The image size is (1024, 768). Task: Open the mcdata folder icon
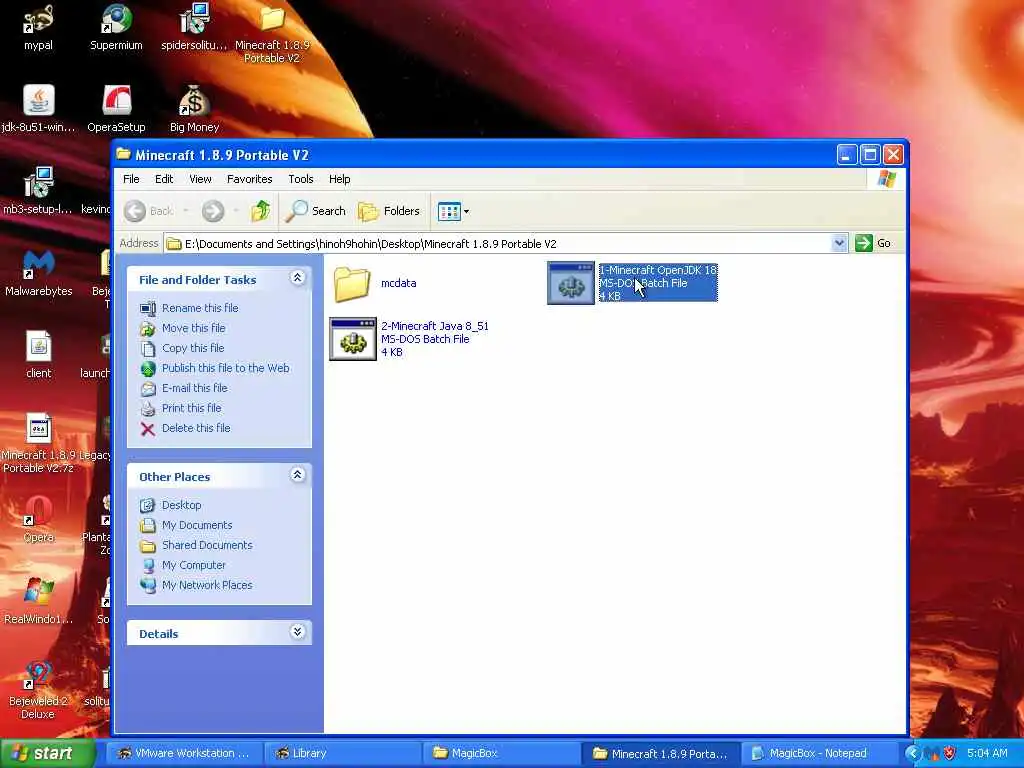coord(353,283)
